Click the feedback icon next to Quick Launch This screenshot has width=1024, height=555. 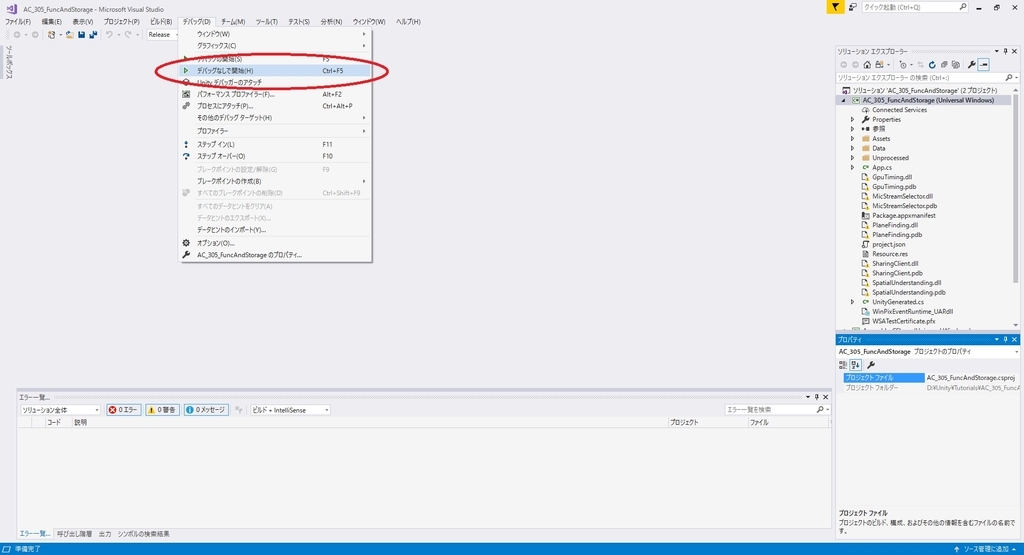pyautogui.click(x=853, y=7)
